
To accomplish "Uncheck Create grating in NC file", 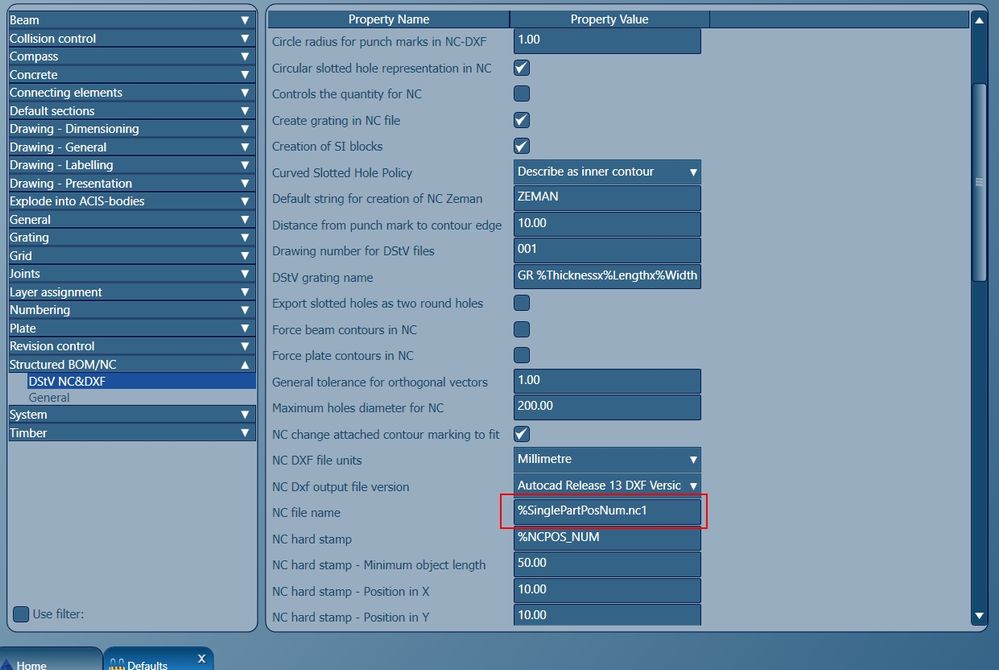I will point(521,120).
